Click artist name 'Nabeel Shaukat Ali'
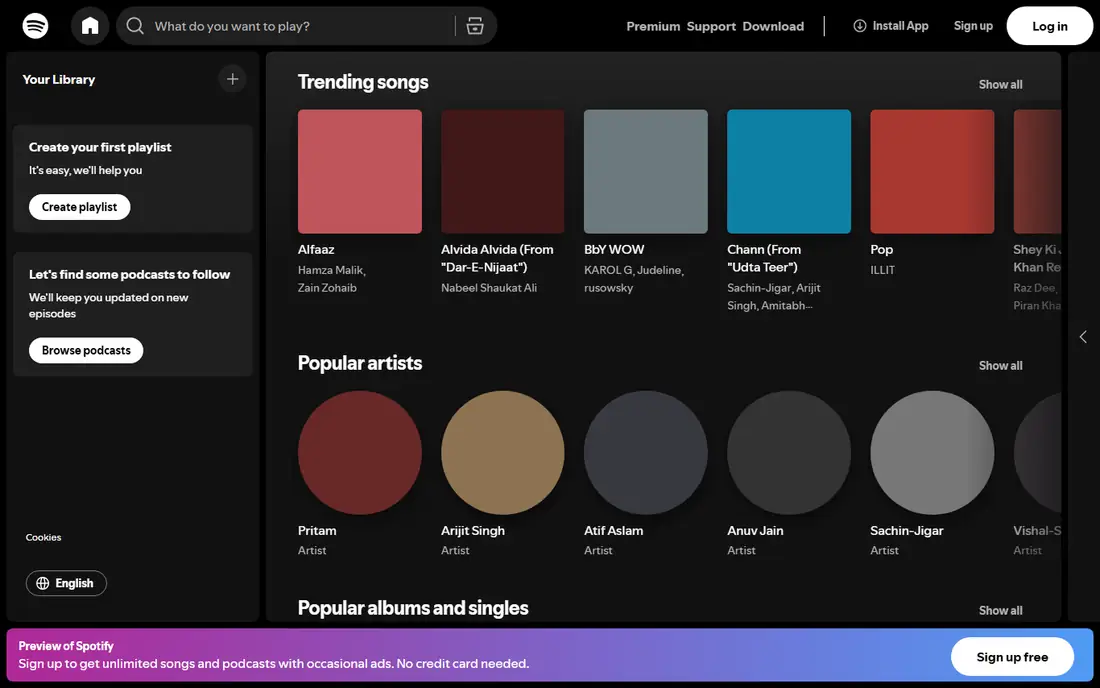 [x=489, y=288]
